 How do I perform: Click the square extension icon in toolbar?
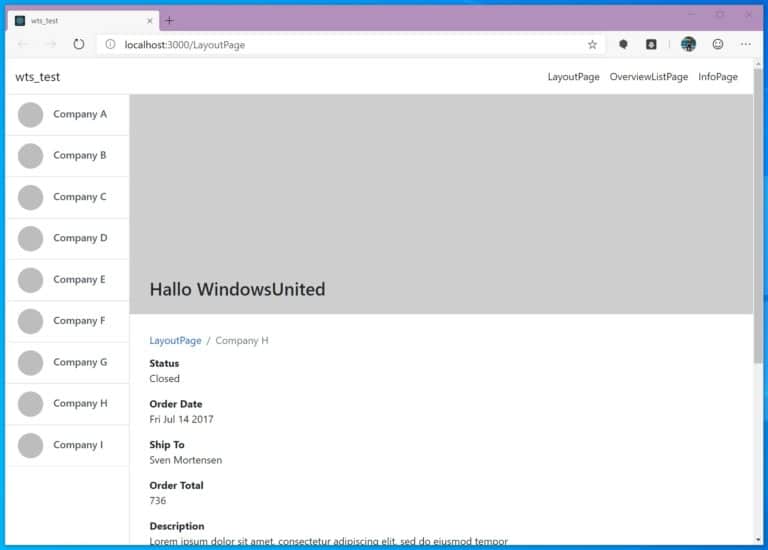pyautogui.click(x=651, y=45)
